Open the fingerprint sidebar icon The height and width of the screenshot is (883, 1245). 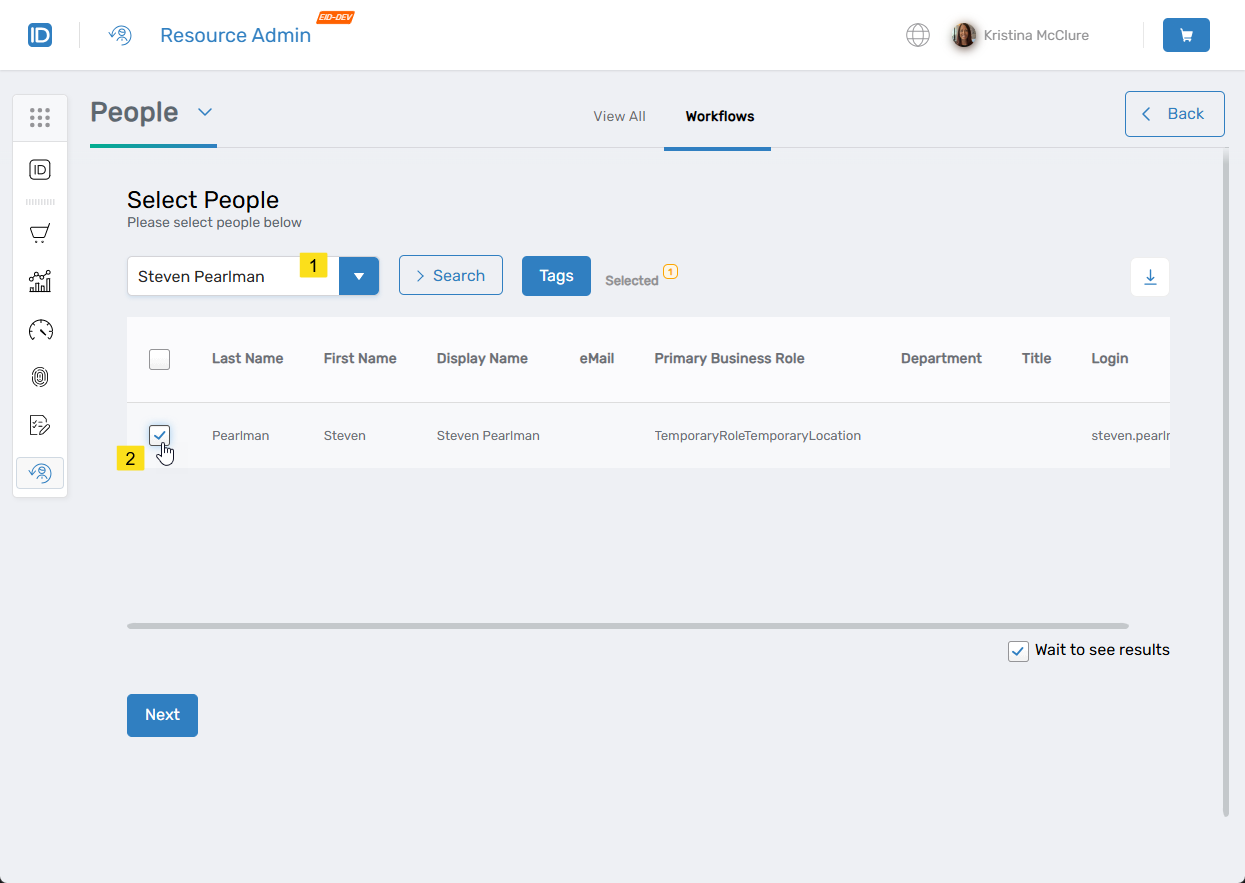(x=40, y=377)
